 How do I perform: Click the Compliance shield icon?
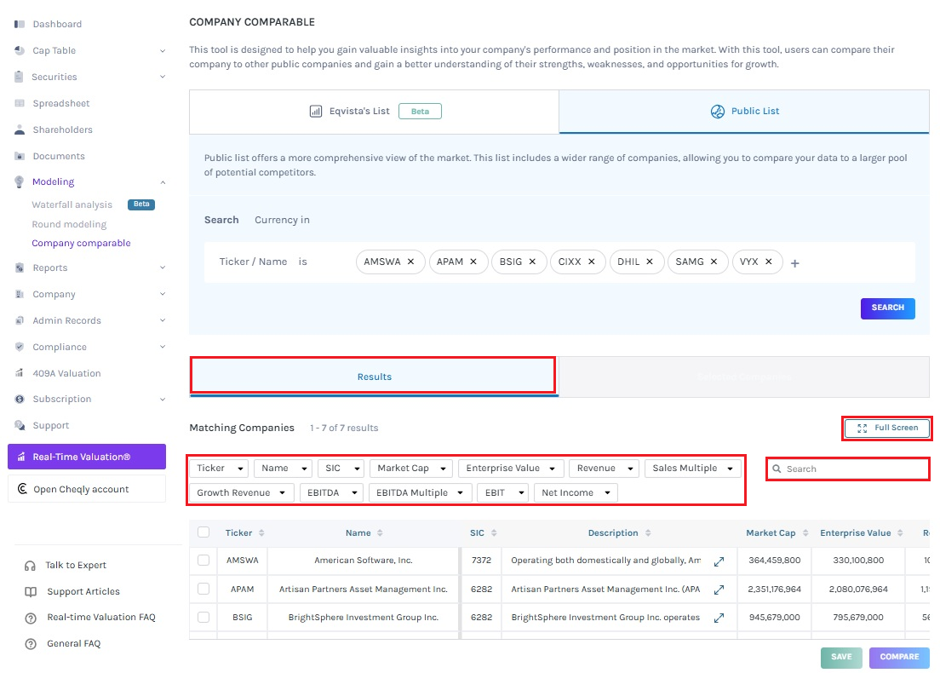point(20,347)
